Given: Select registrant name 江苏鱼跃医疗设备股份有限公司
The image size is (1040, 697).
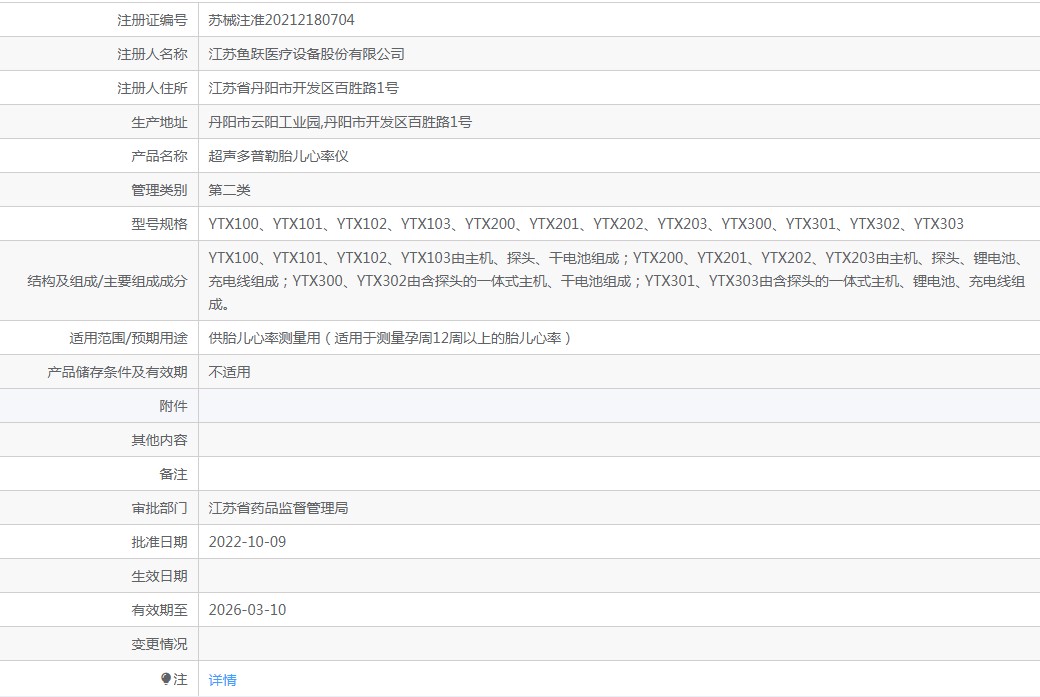Looking at the screenshot, I should pyautogui.click(x=306, y=54).
